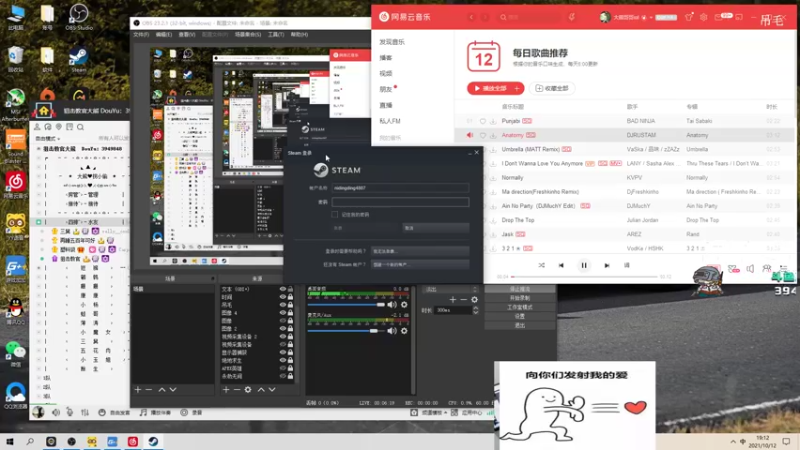Open NetEase mini mode icon
Image resolution: width=800 pixels, height=450 pixels.
click(x=738, y=17)
